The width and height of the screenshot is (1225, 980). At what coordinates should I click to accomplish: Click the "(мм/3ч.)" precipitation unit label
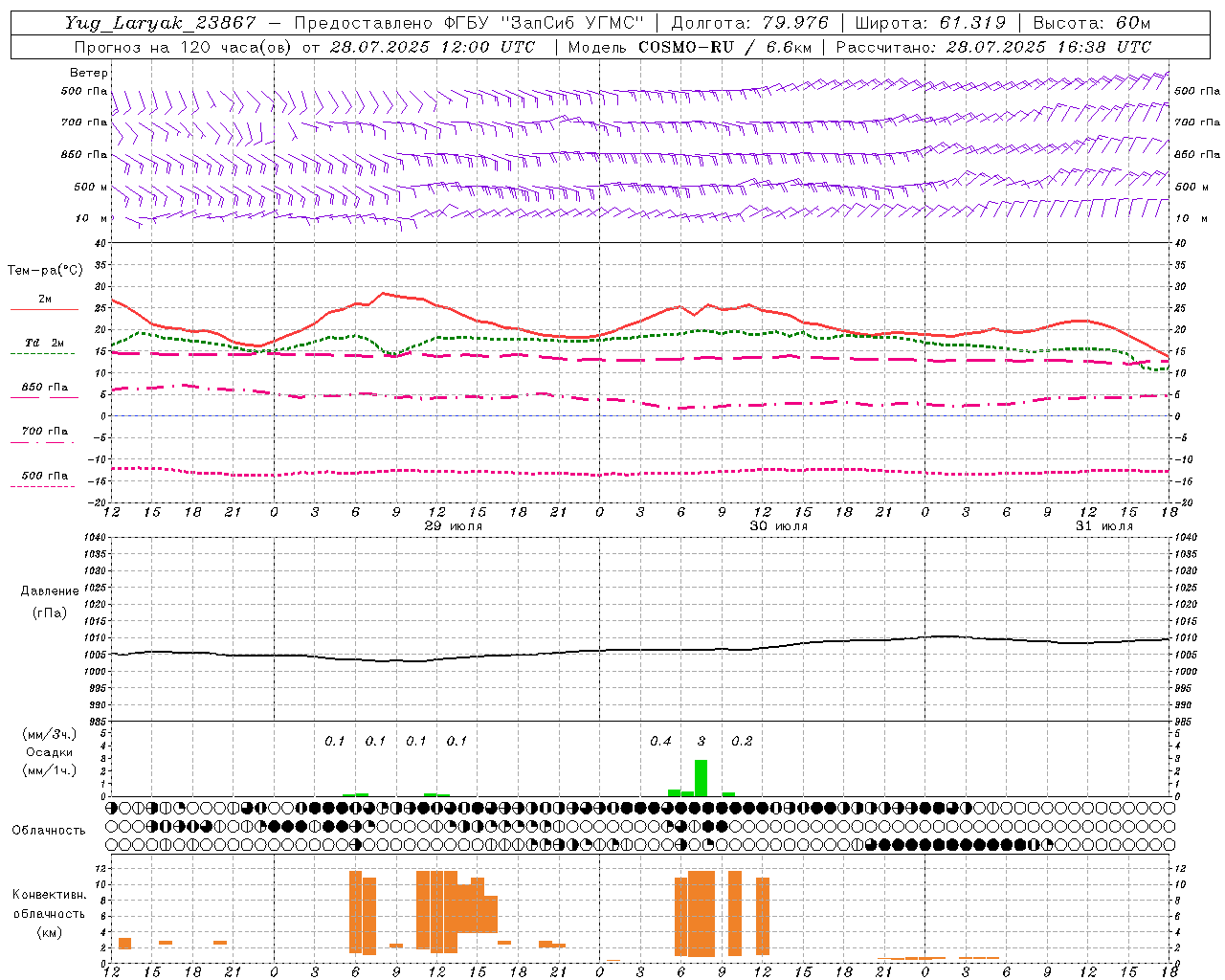point(50,734)
